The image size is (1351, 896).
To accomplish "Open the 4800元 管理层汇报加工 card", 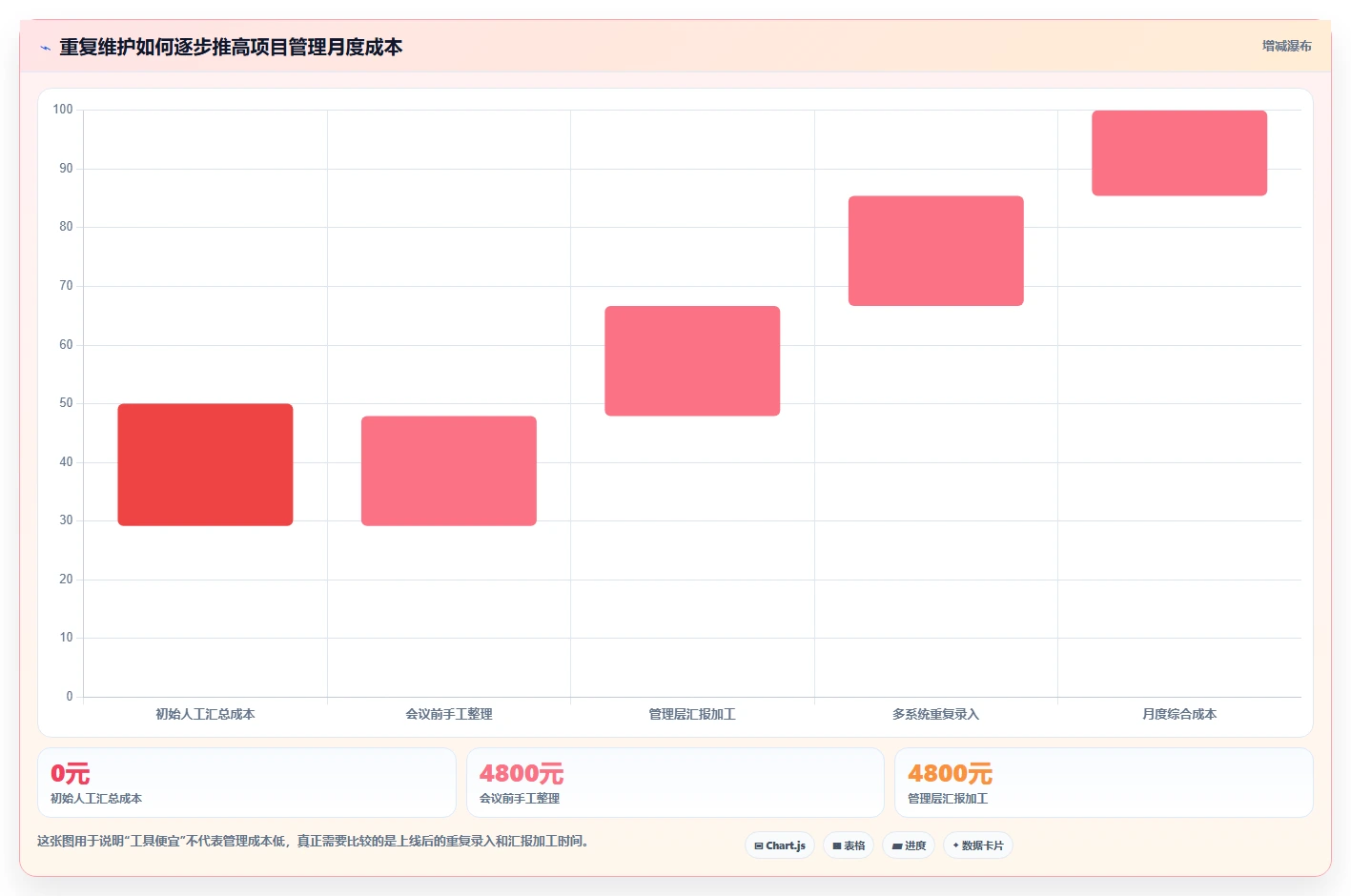I will (1104, 783).
